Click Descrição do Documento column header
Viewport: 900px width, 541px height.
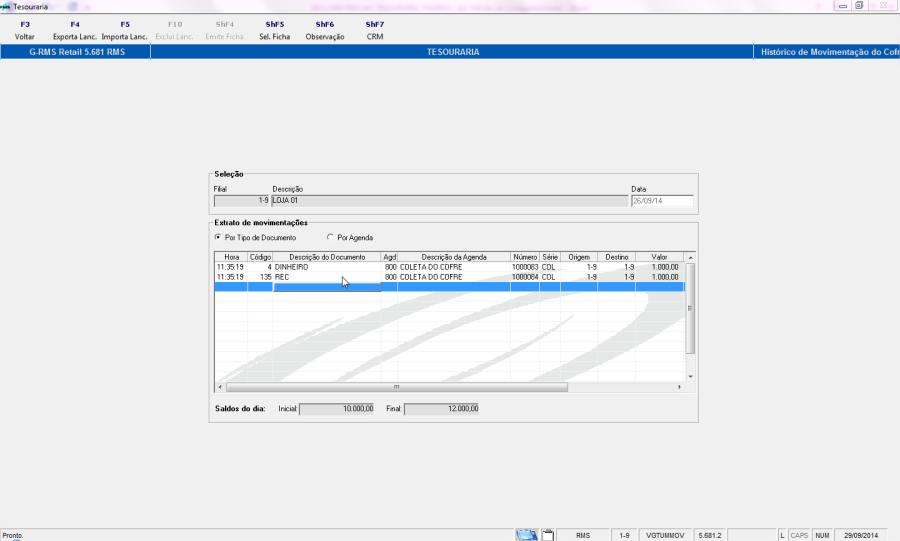(x=327, y=257)
